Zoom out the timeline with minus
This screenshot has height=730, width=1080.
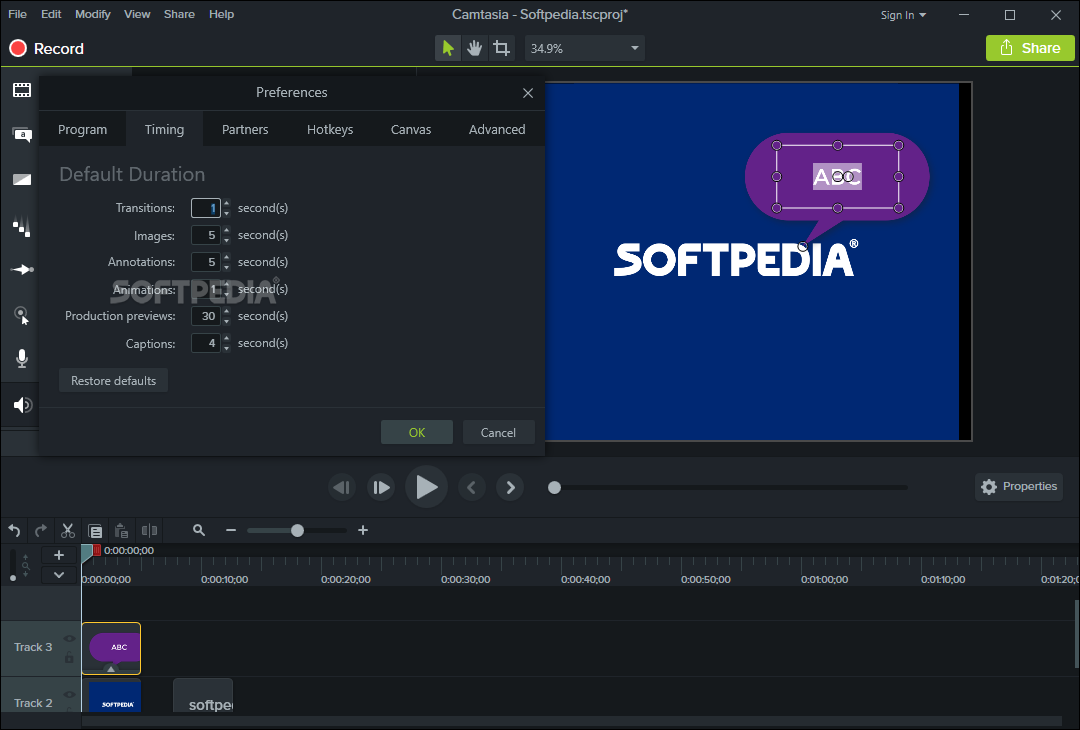[231, 530]
